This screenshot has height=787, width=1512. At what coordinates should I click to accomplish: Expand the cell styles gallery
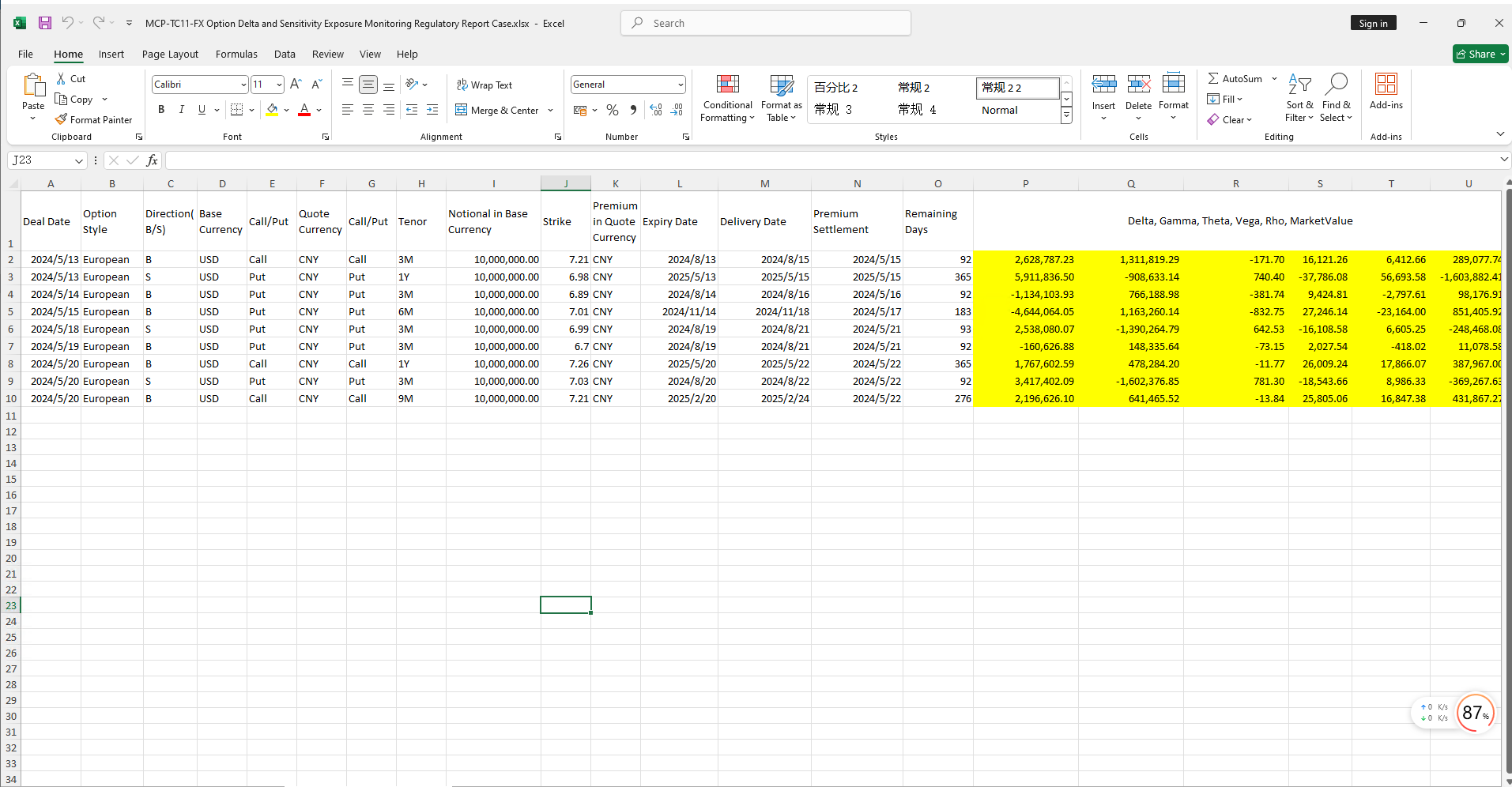[1066, 115]
